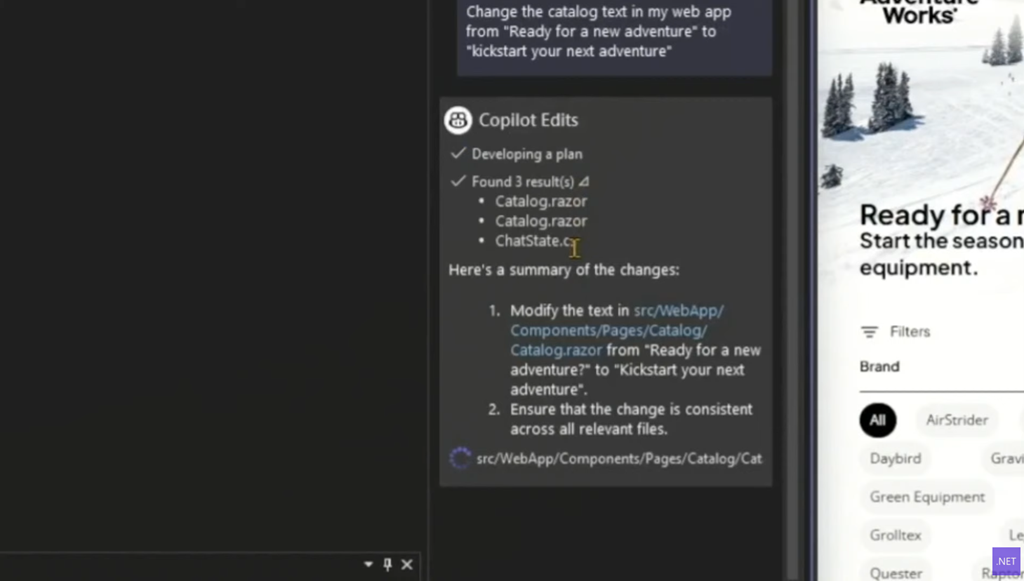The image size is (1024, 581).
Task: Click the Copilot Edits robot icon
Action: [458, 120]
